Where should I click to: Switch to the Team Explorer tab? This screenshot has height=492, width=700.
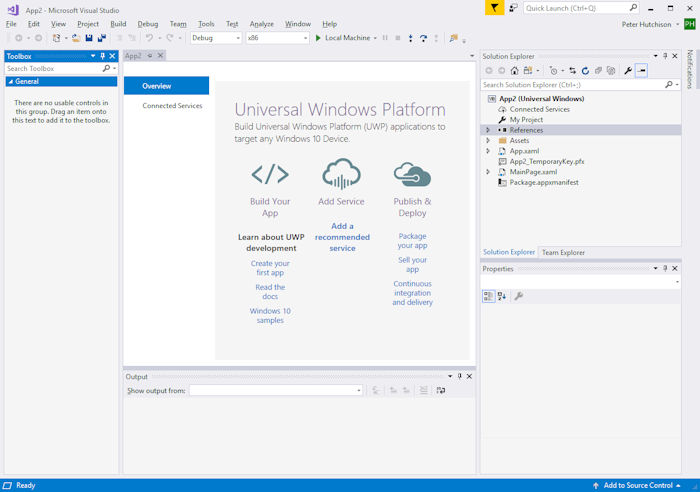pyautogui.click(x=563, y=253)
